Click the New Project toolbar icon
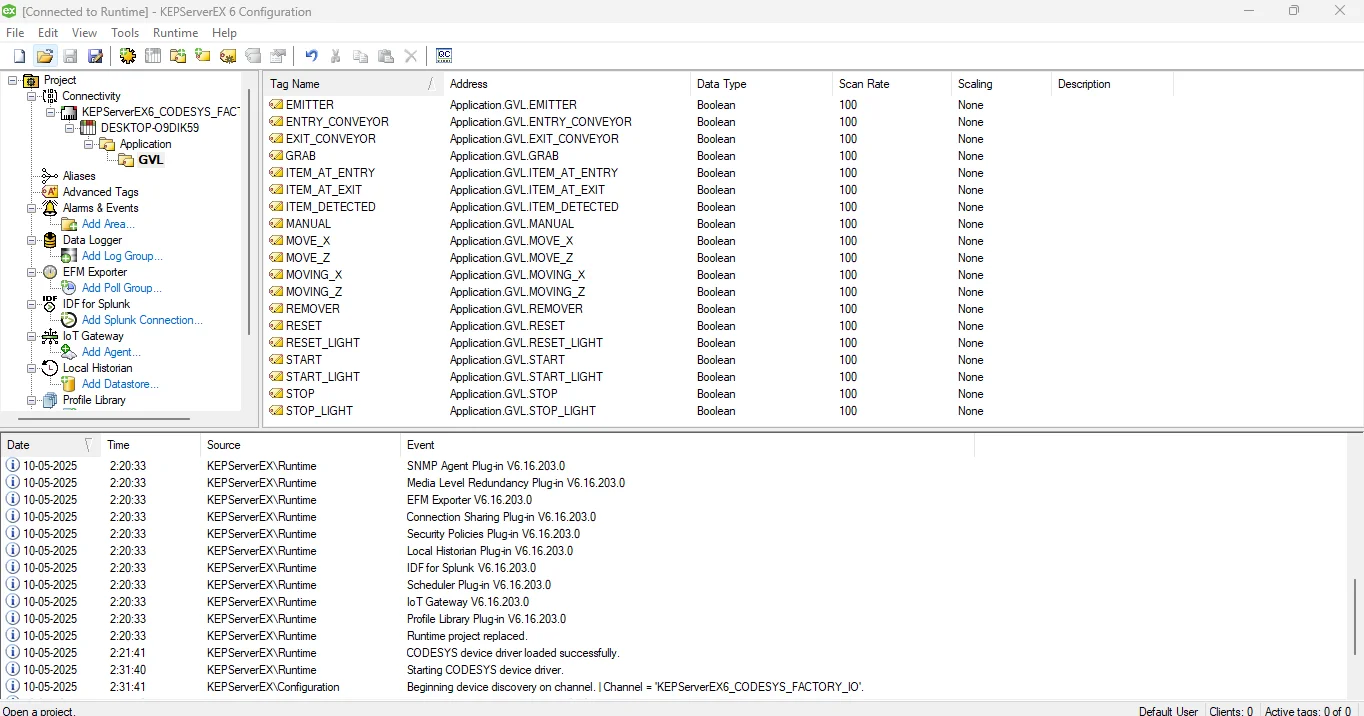 point(19,56)
